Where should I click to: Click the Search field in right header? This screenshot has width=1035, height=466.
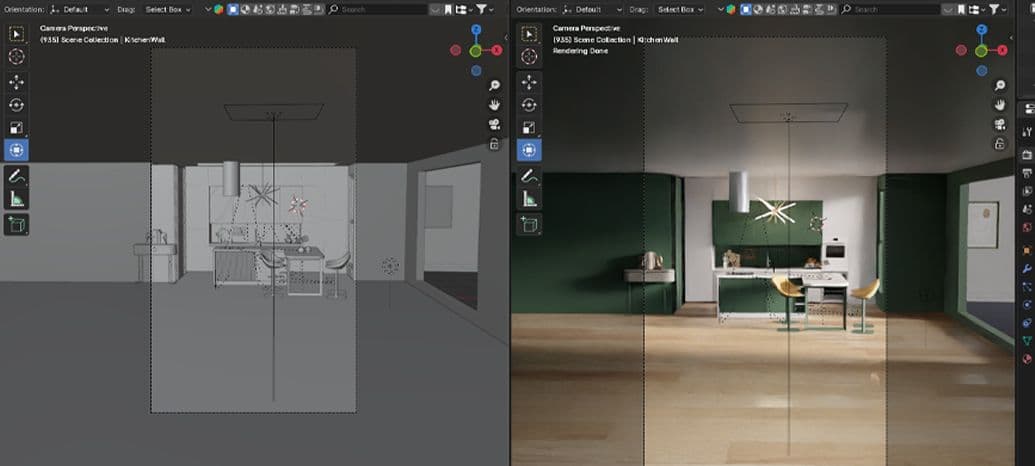click(890, 9)
